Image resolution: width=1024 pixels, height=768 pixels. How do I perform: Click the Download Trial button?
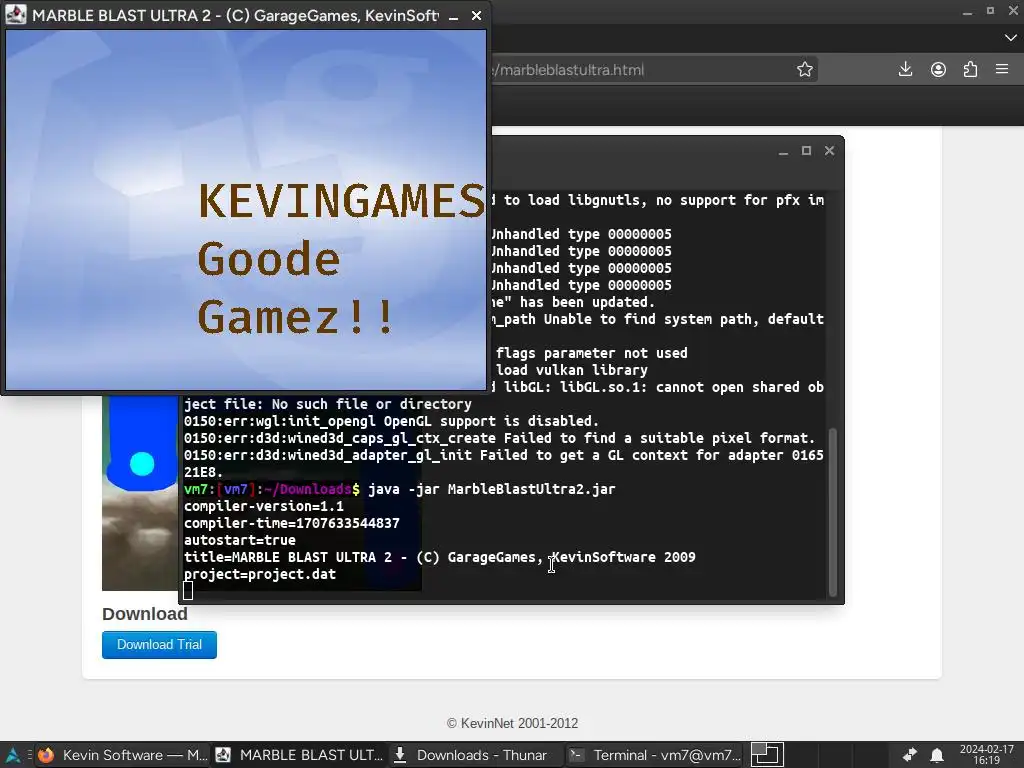point(159,645)
